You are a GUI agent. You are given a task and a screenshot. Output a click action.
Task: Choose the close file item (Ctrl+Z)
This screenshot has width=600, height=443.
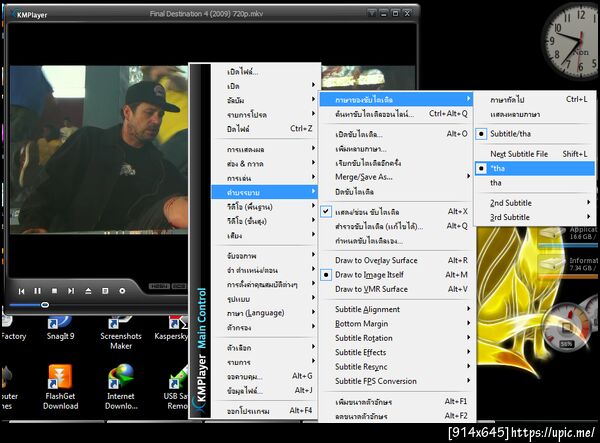264,129
